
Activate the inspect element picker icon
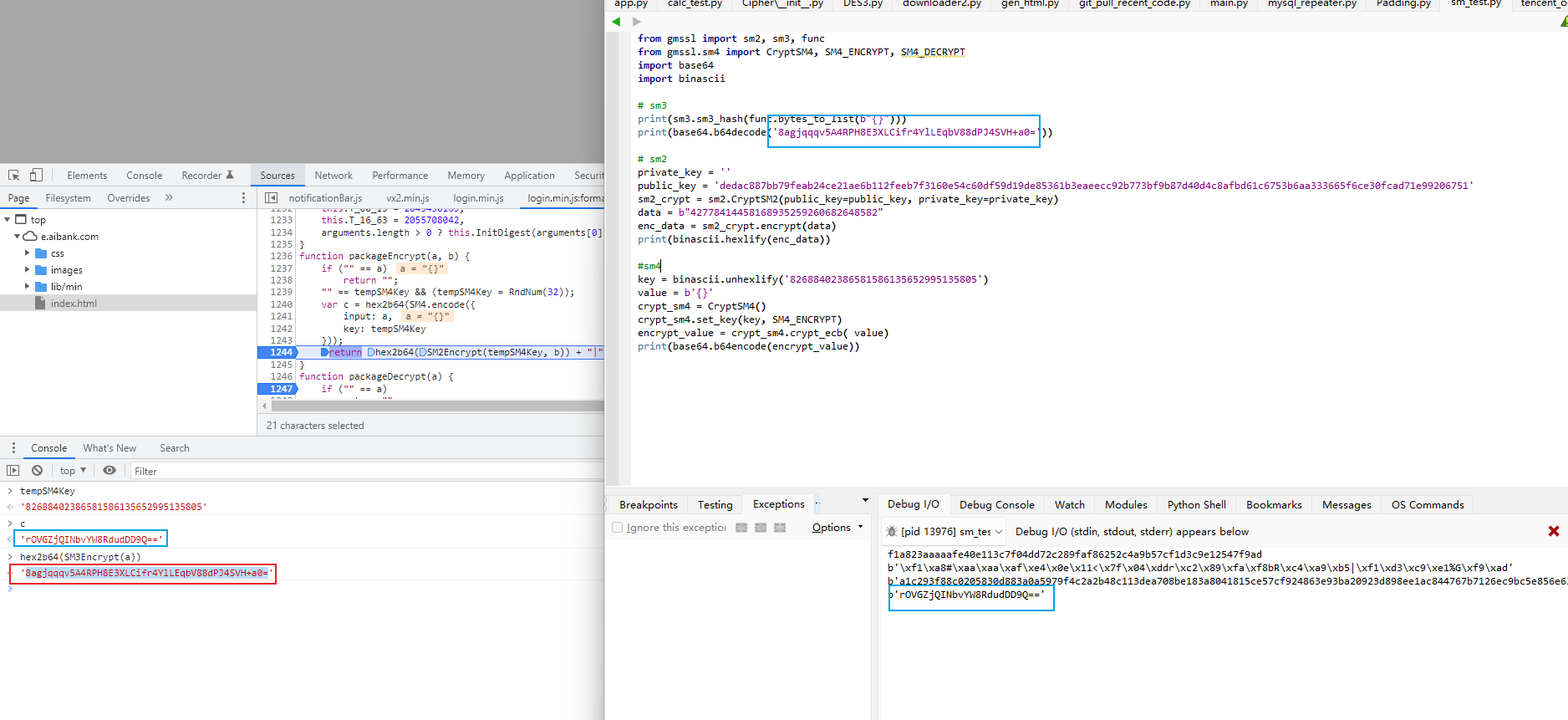click(14, 176)
